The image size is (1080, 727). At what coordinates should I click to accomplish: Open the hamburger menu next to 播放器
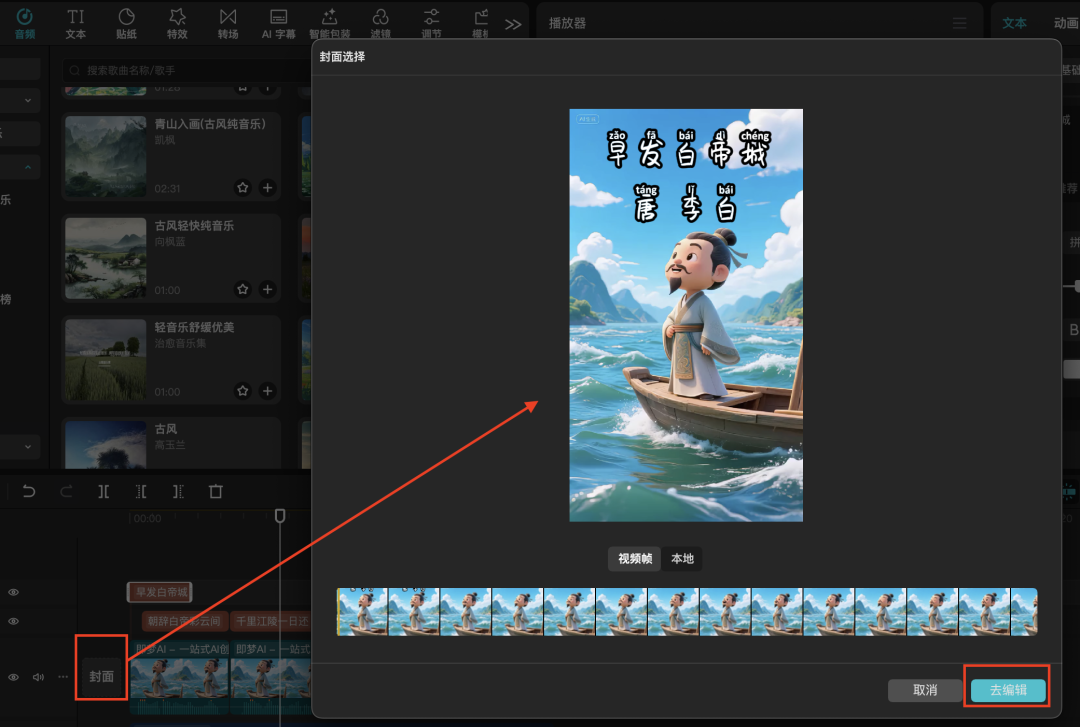[958, 22]
